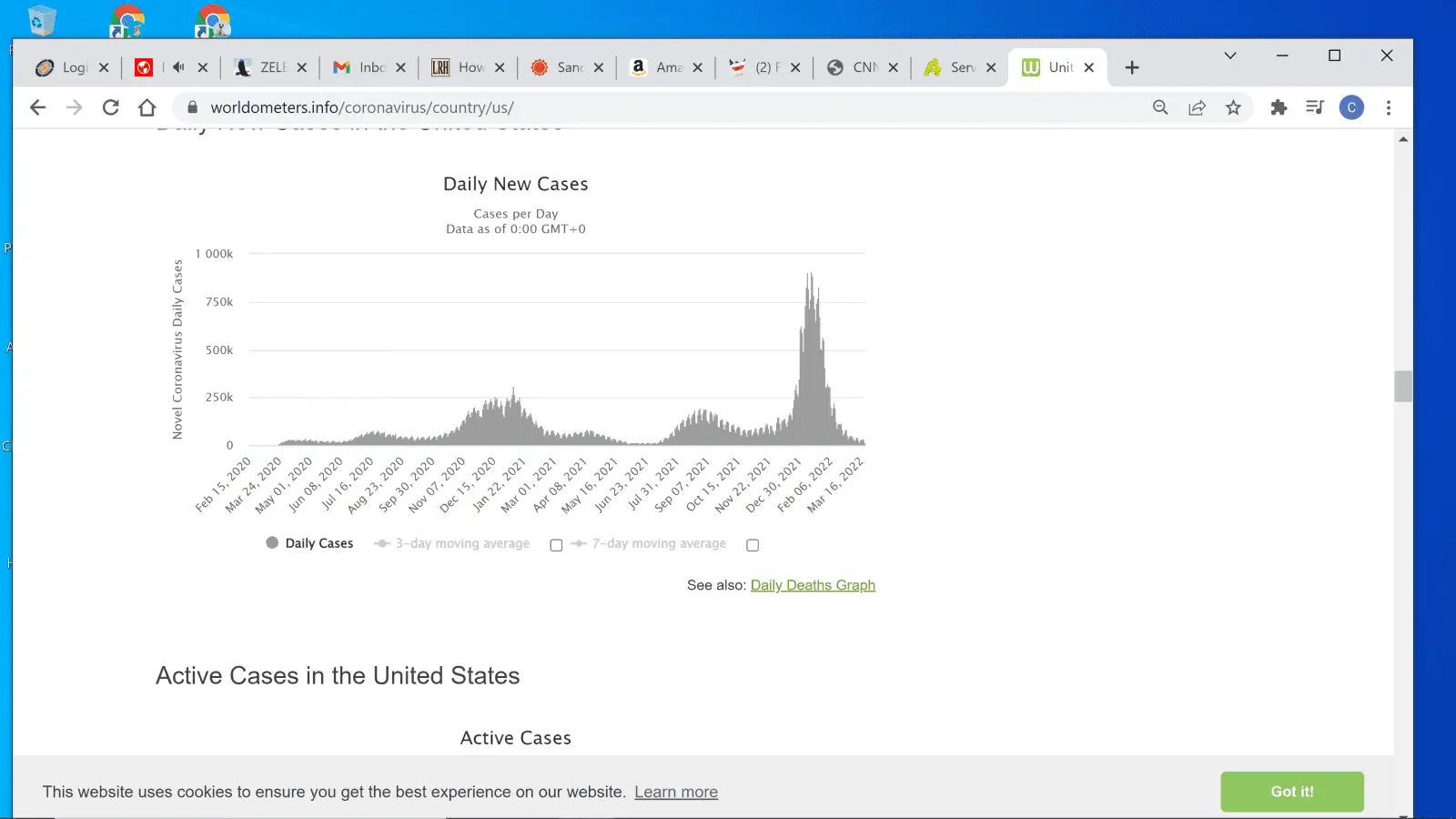Toggle the Daily Cases legend series
The width and height of the screenshot is (1456, 819).
coord(309,543)
